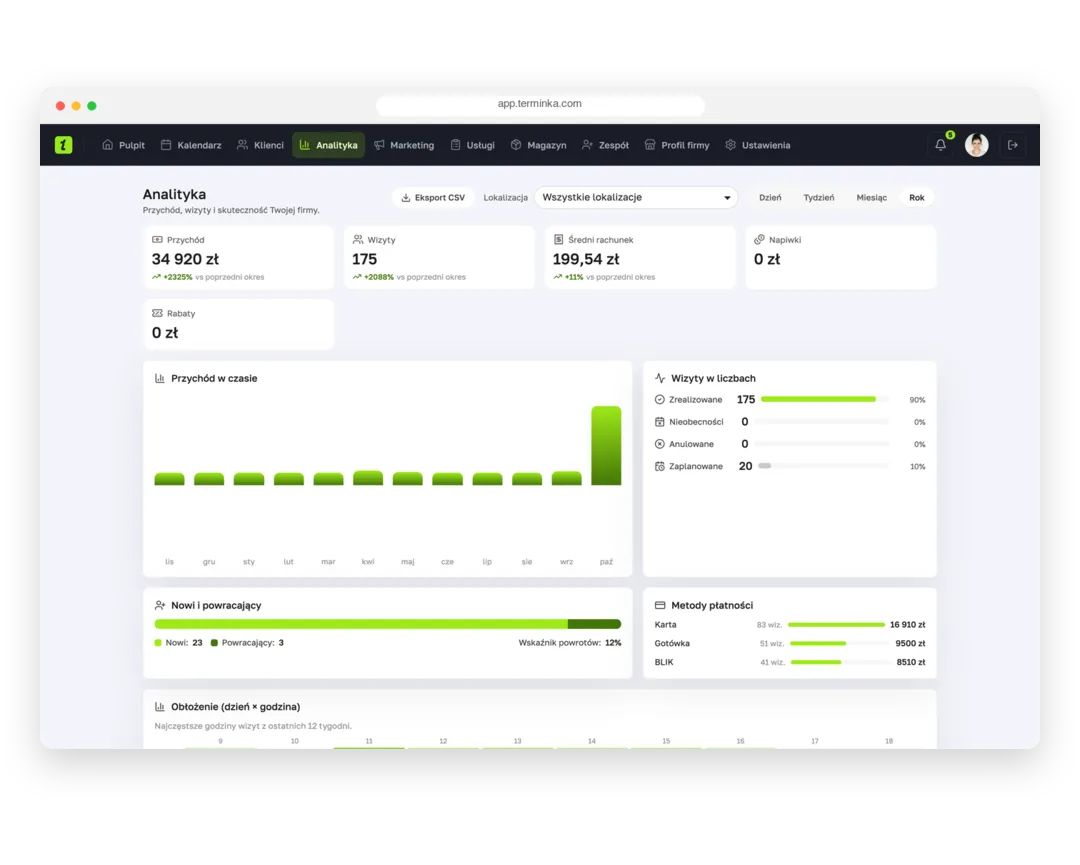Click the Wskaźnik powrotów 12% text

pos(570,643)
